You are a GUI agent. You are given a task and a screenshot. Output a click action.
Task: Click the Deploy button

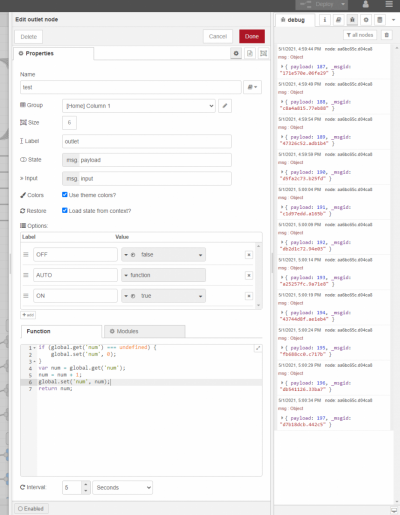[317, 4]
